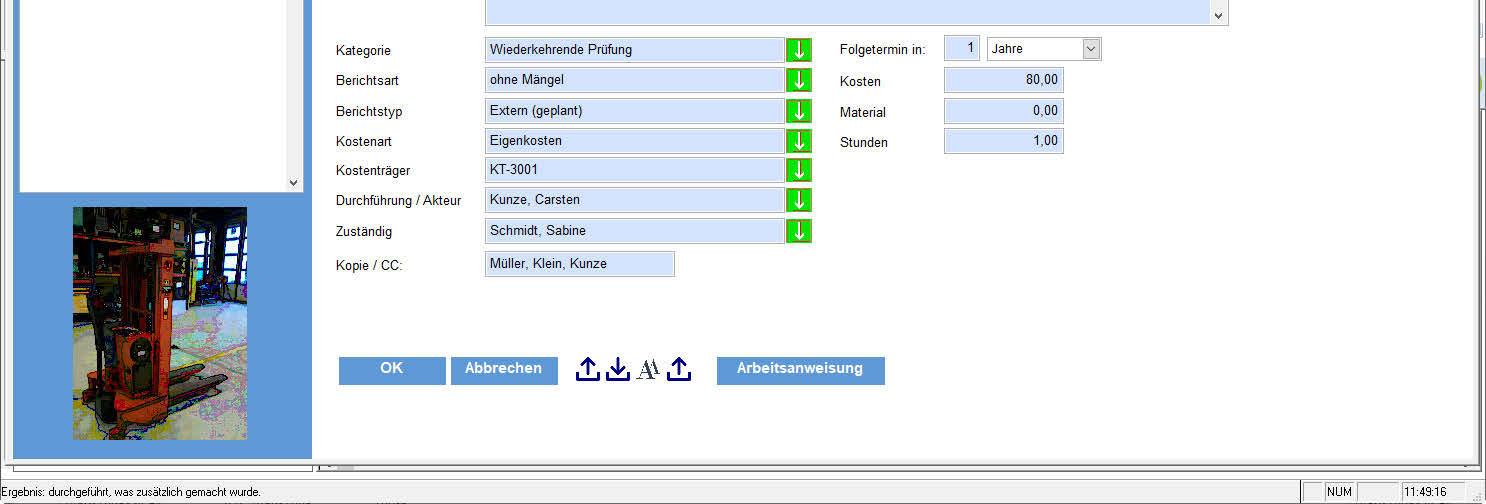Click the status bar text 'Ergebnis: durchgeführt'
1486x504 pixels.
(x=131, y=492)
